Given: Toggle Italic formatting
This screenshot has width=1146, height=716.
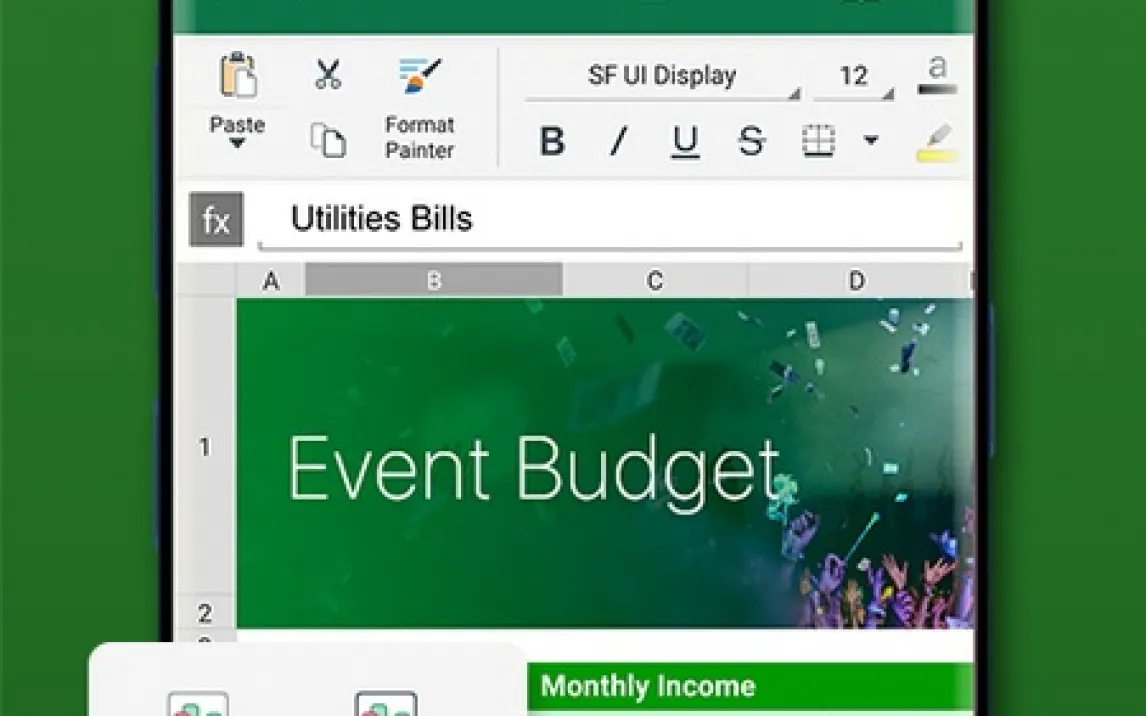Looking at the screenshot, I should coord(618,142).
